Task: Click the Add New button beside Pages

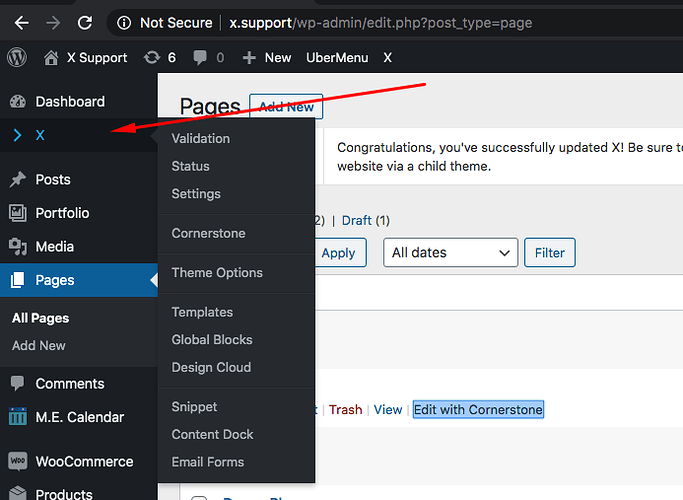Action: 286,106
